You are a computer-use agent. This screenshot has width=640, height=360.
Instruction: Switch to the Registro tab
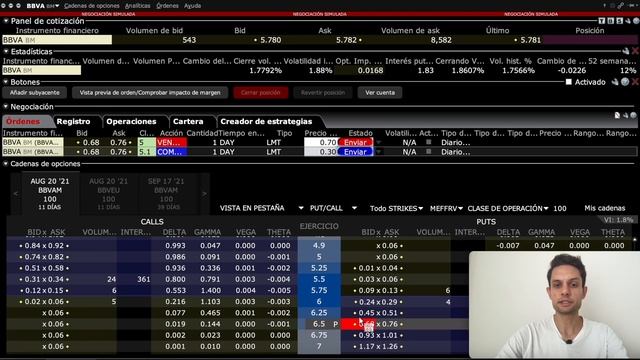73,121
